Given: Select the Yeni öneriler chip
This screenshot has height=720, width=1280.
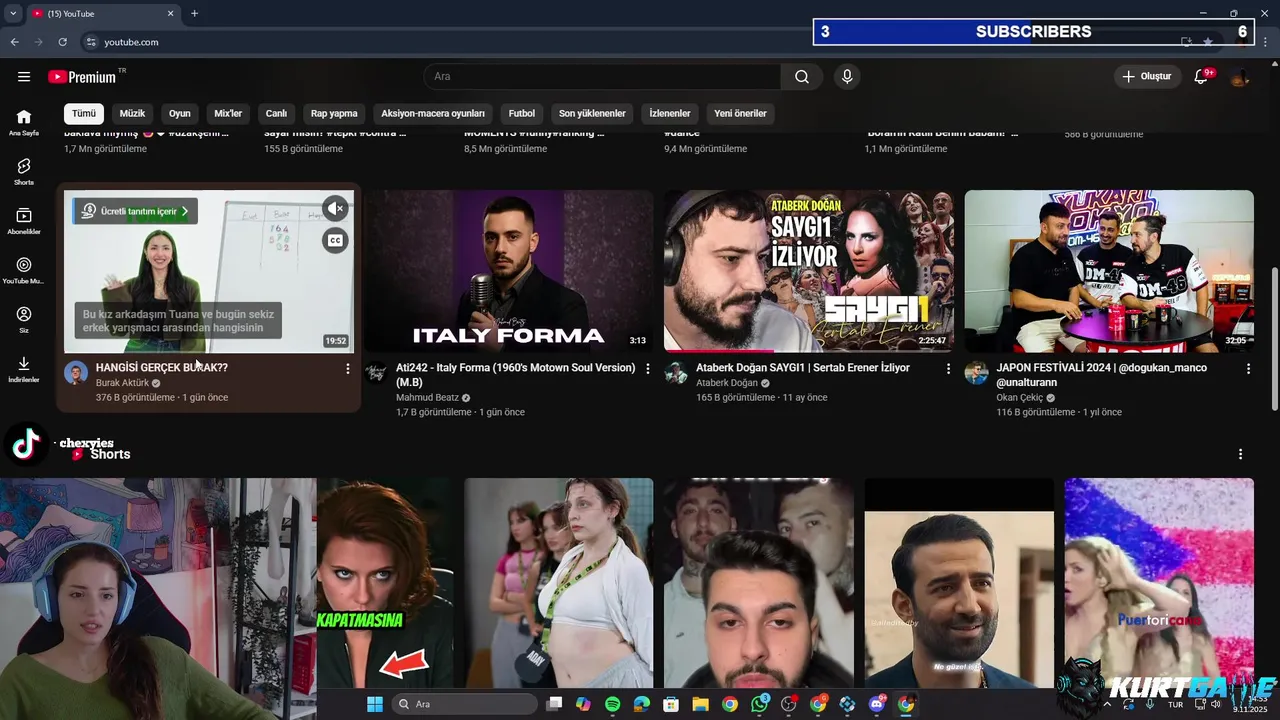Looking at the screenshot, I should (740, 113).
